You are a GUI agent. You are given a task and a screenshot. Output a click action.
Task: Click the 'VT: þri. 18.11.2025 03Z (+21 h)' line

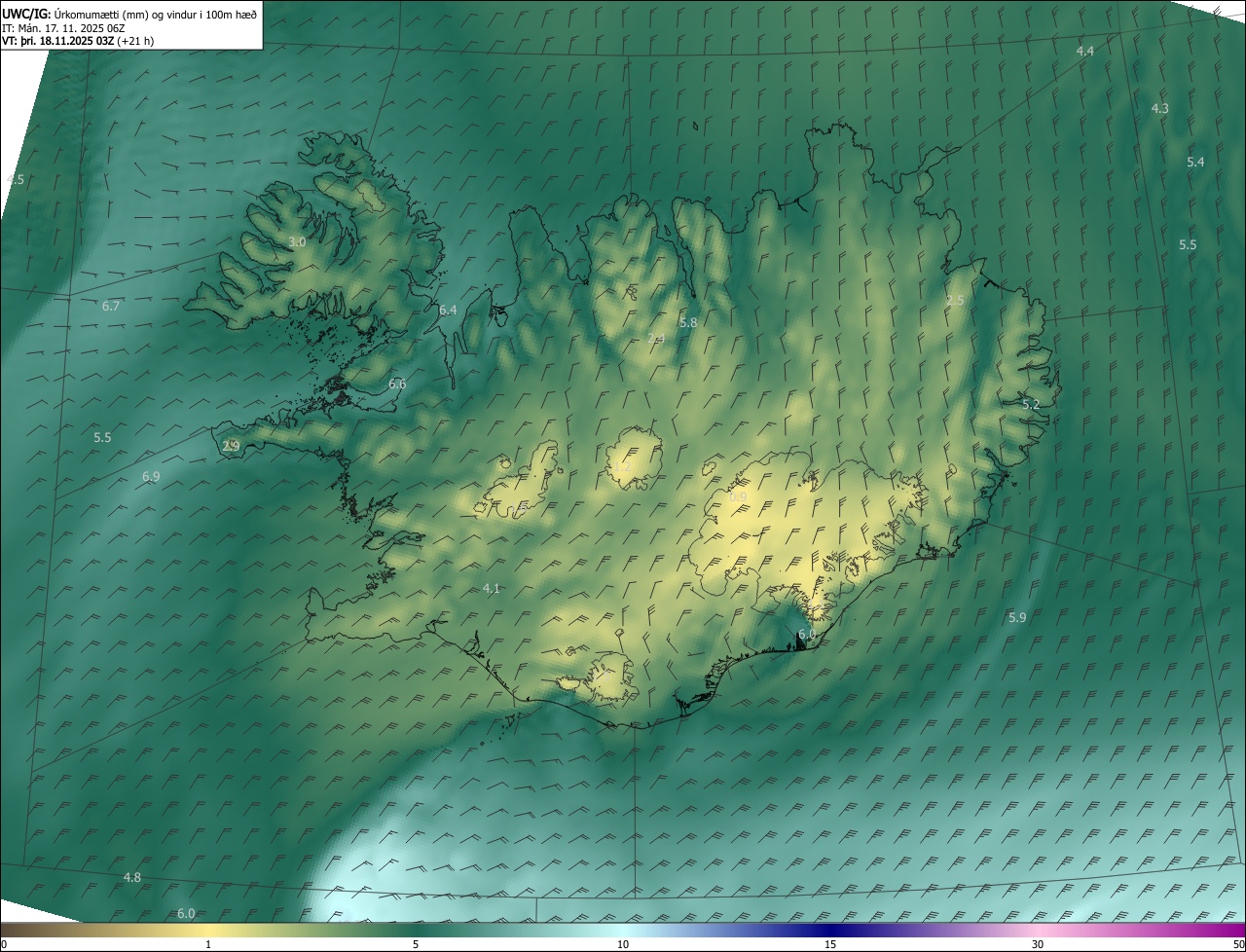pyautogui.click(x=78, y=41)
